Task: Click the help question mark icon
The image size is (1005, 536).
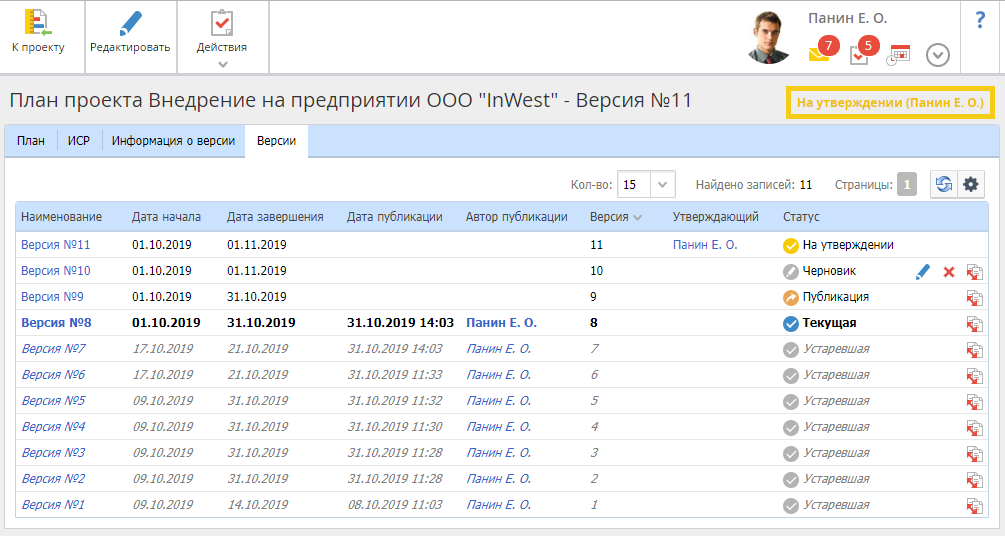Action: pyautogui.click(x=980, y=21)
